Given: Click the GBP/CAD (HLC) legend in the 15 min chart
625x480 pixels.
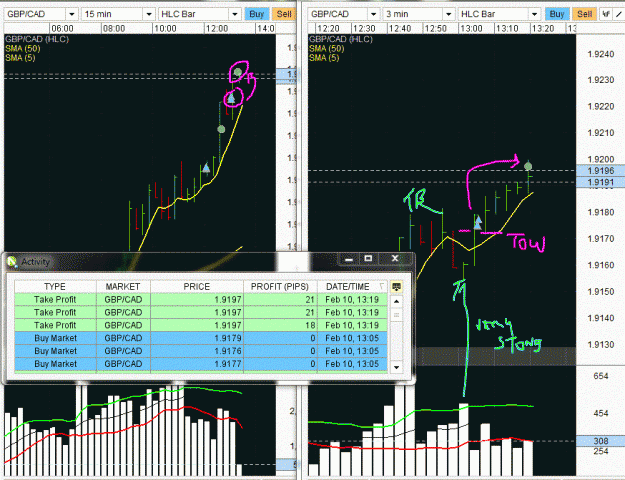Looking at the screenshot, I should coord(37,39).
